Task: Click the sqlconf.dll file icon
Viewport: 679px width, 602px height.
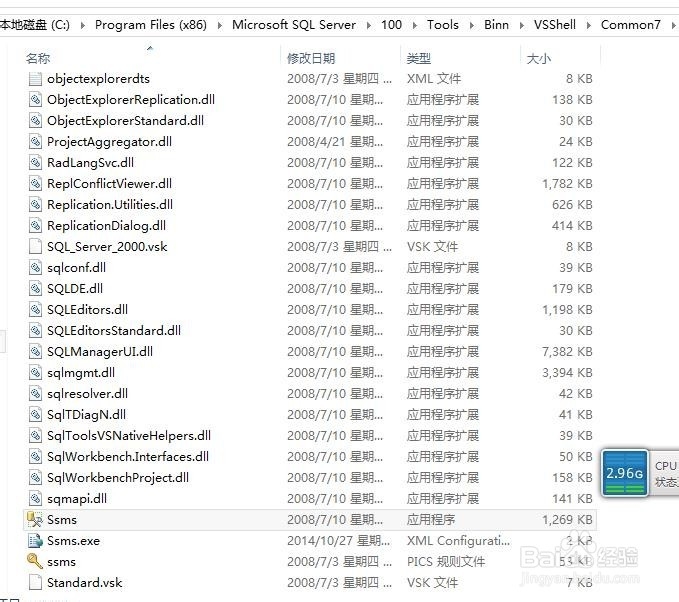Action: coord(35,268)
